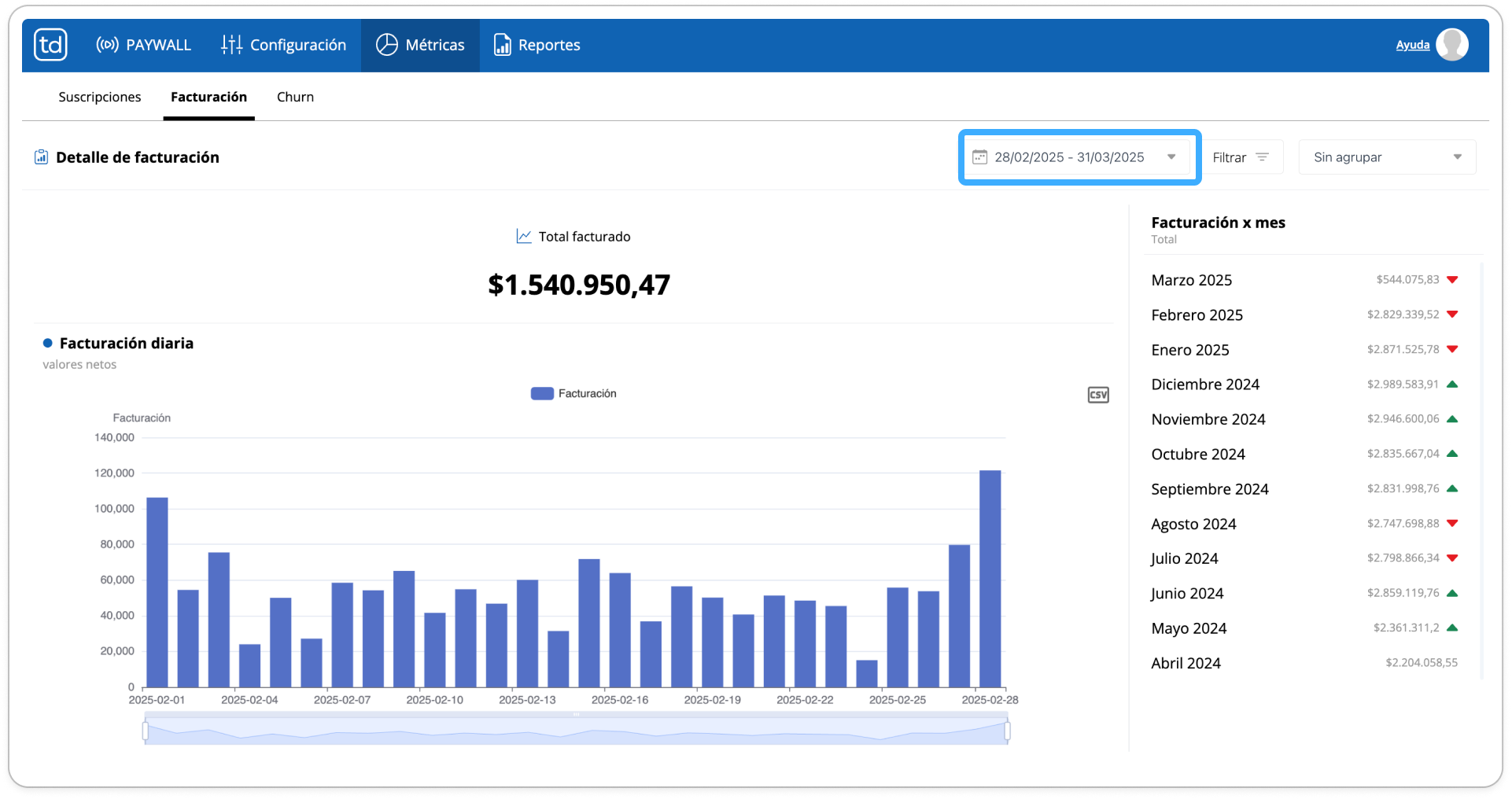Viewport: 1512px width, 799px height.
Task: Open the date range picker 28/02/2025 - 31/03/2025
Action: tap(1079, 157)
